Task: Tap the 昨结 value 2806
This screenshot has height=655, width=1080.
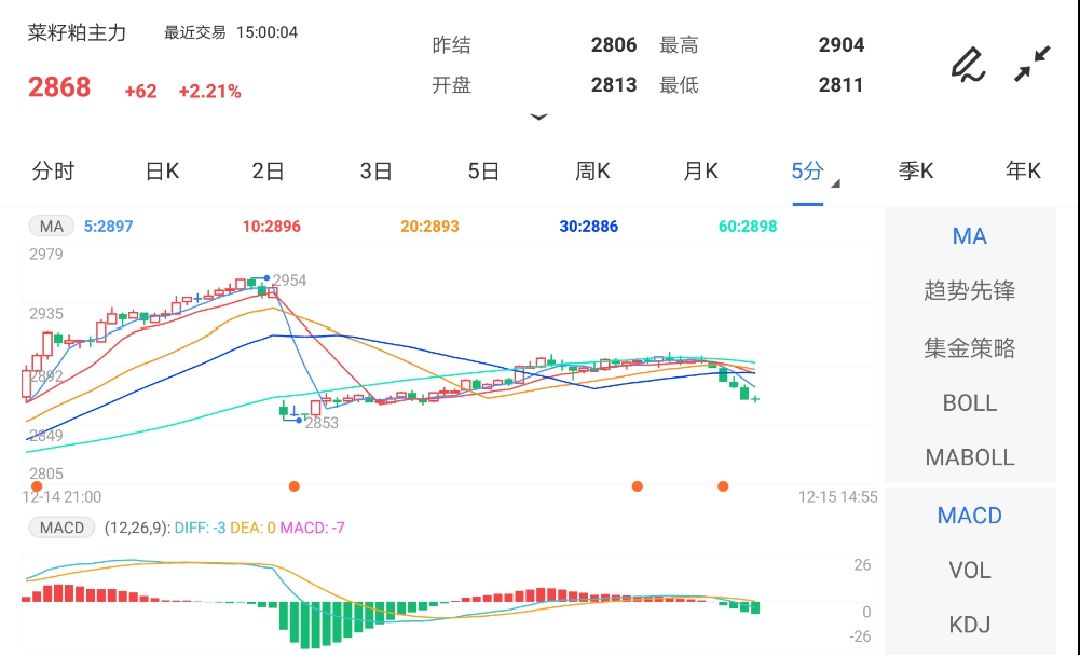Action: coord(614,45)
